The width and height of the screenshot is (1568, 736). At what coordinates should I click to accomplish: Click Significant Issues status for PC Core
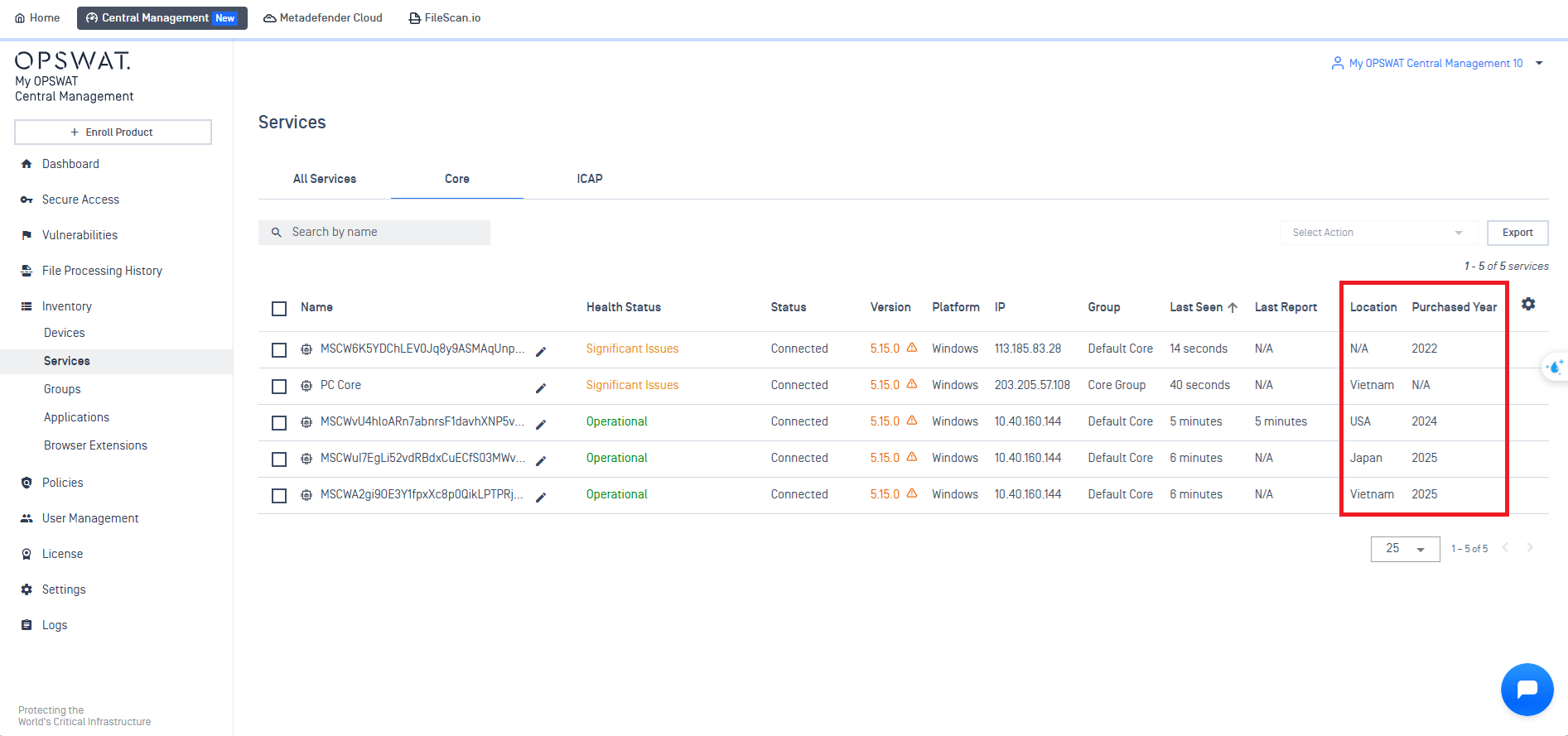click(632, 385)
